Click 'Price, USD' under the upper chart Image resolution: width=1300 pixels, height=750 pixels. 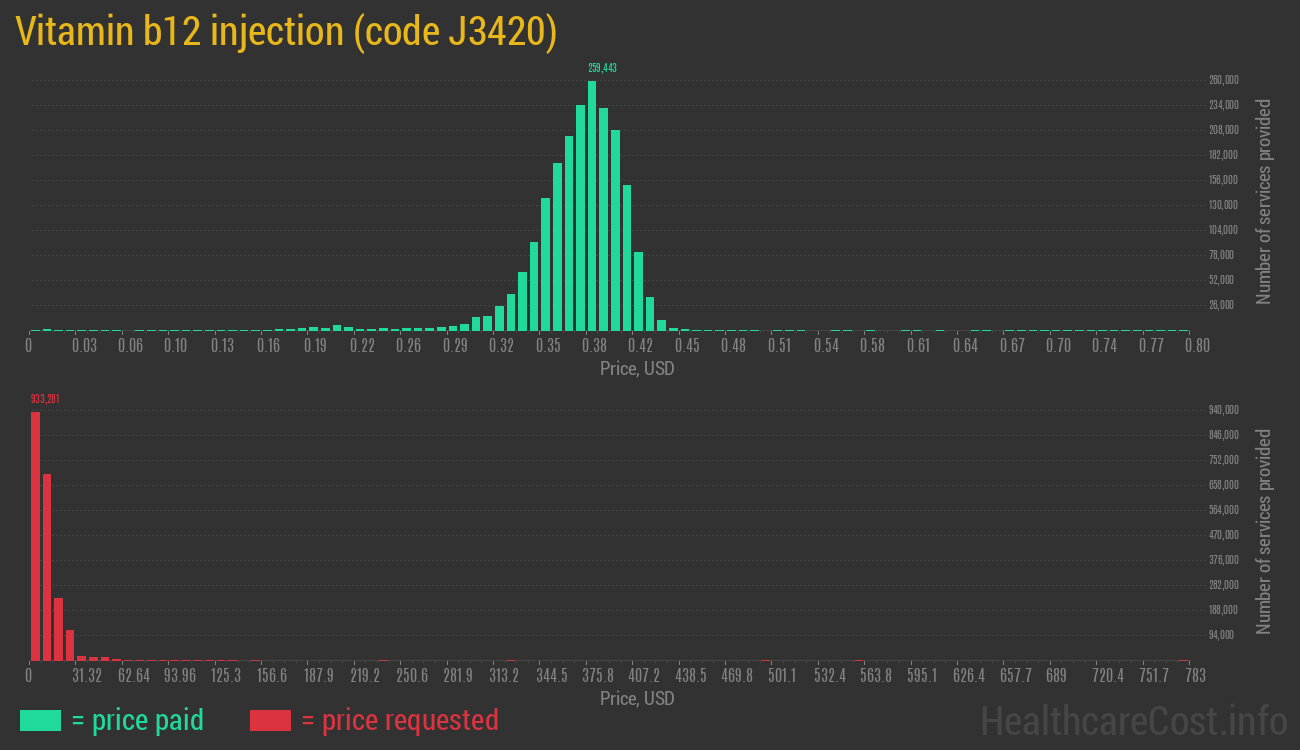[x=637, y=369]
